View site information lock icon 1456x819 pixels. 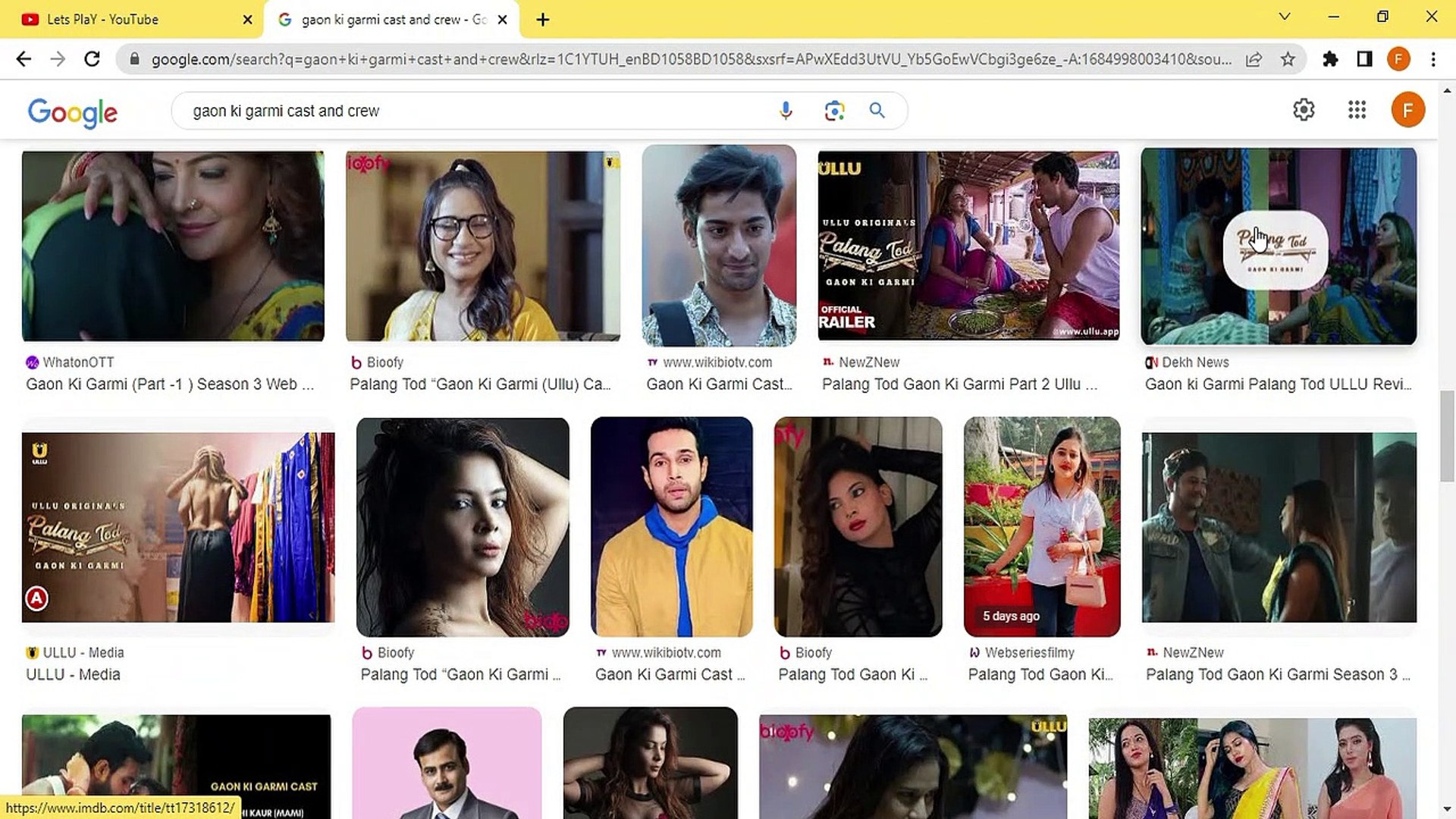click(x=134, y=59)
